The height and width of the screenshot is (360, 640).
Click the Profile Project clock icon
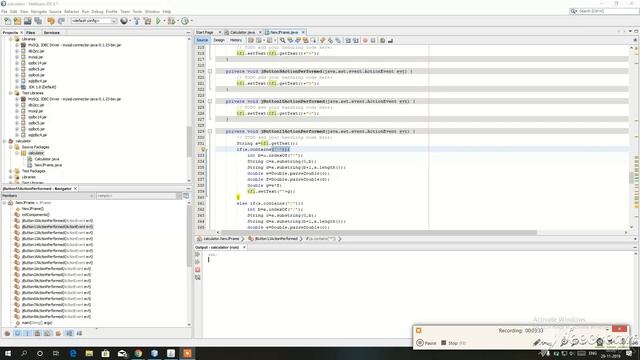click(185, 21)
